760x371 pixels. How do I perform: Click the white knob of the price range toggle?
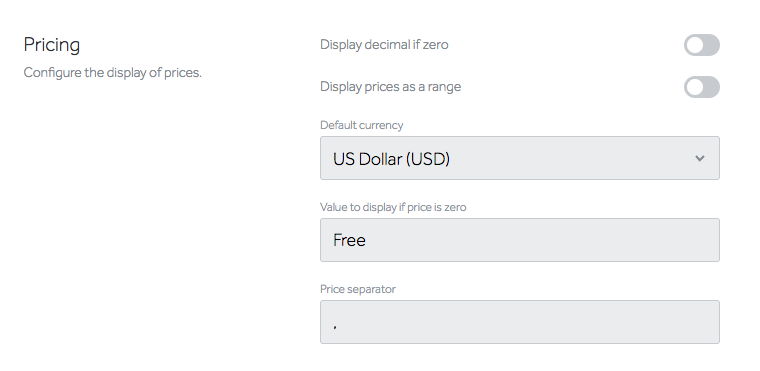click(x=695, y=87)
